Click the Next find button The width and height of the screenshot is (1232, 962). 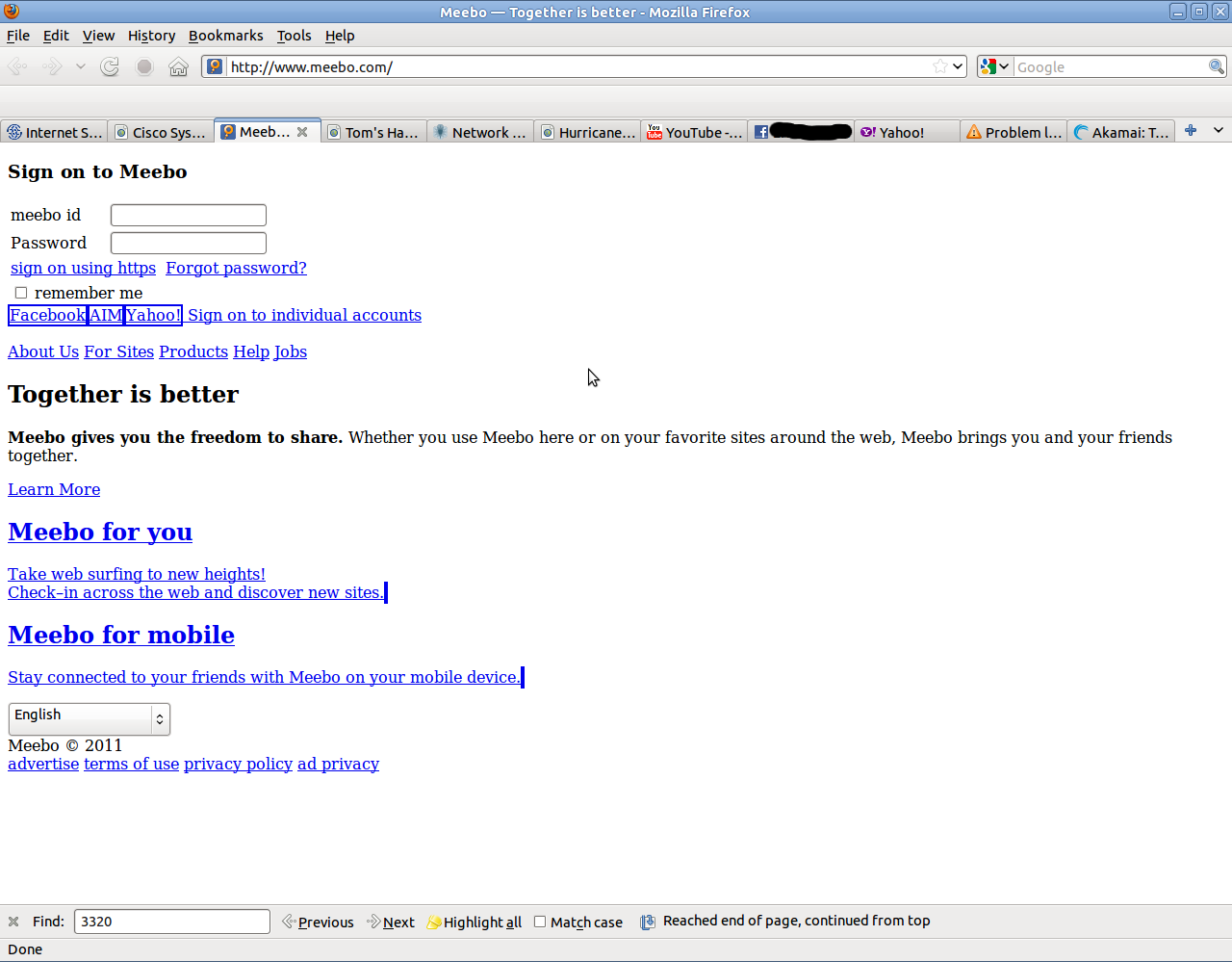(391, 922)
